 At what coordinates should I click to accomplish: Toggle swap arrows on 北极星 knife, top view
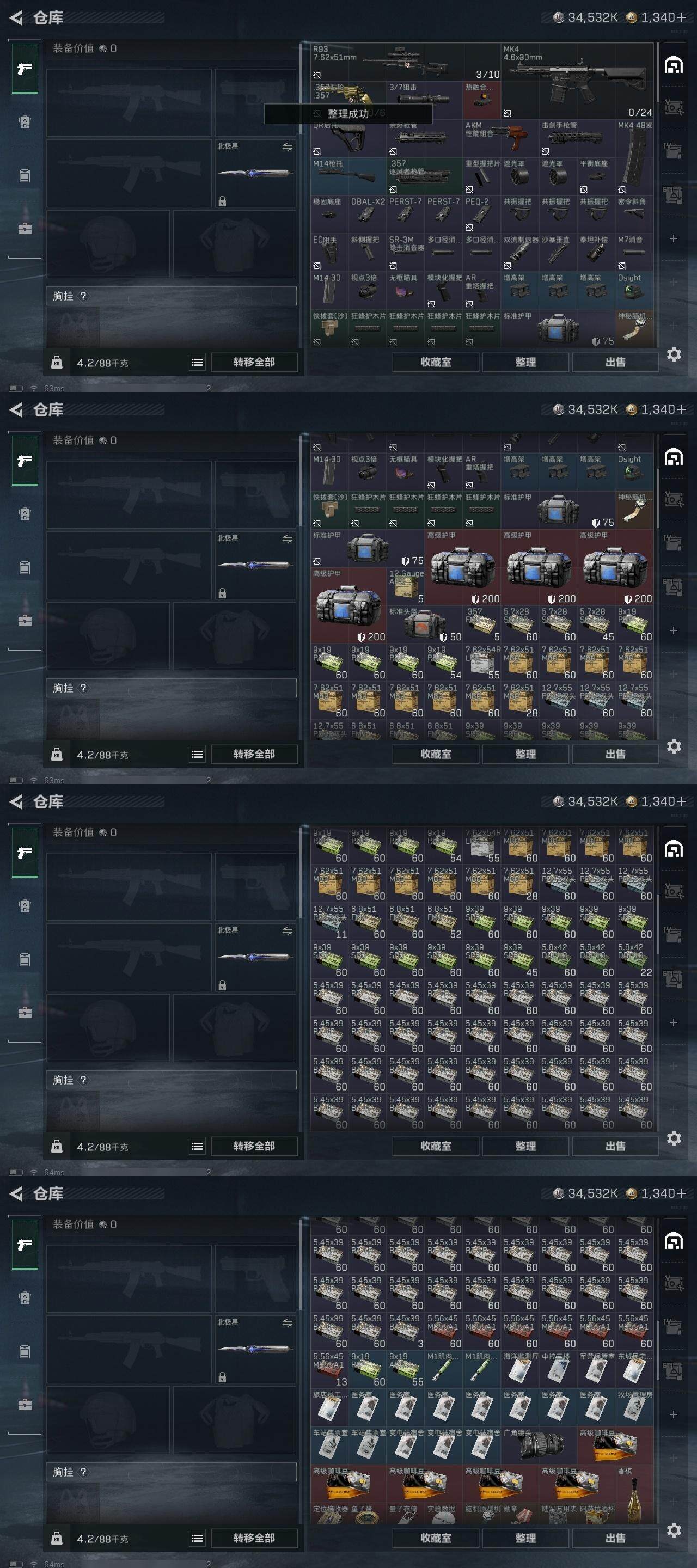point(288,148)
